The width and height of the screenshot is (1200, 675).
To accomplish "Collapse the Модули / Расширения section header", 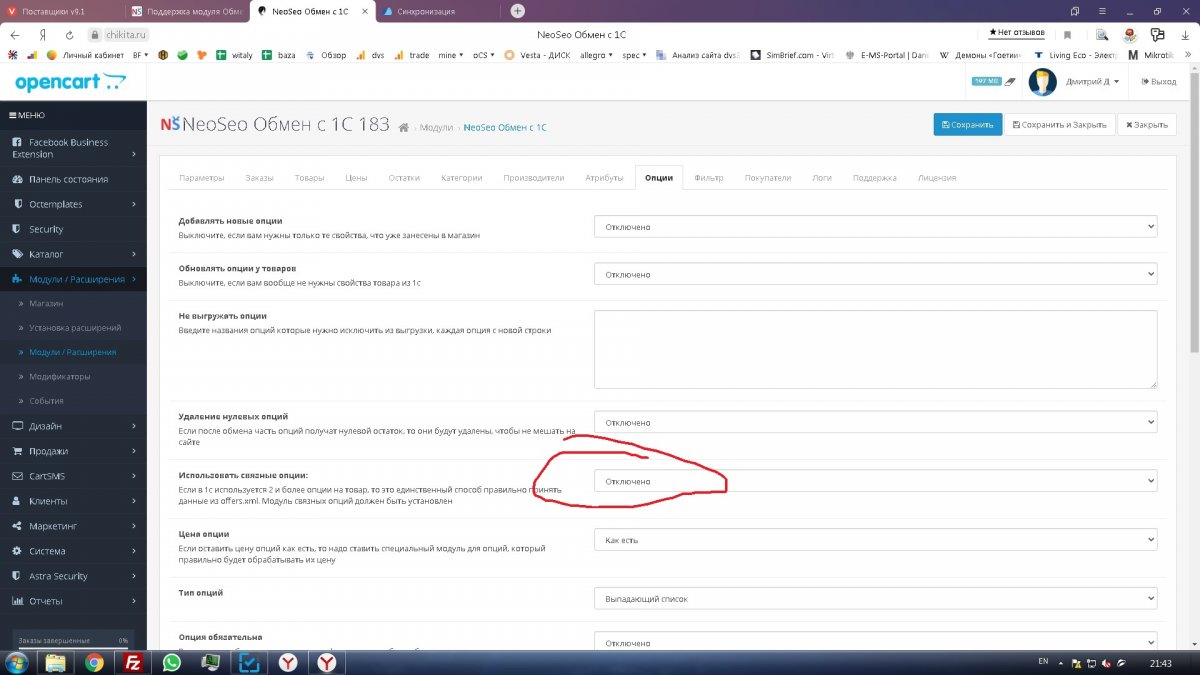I will (73, 279).
